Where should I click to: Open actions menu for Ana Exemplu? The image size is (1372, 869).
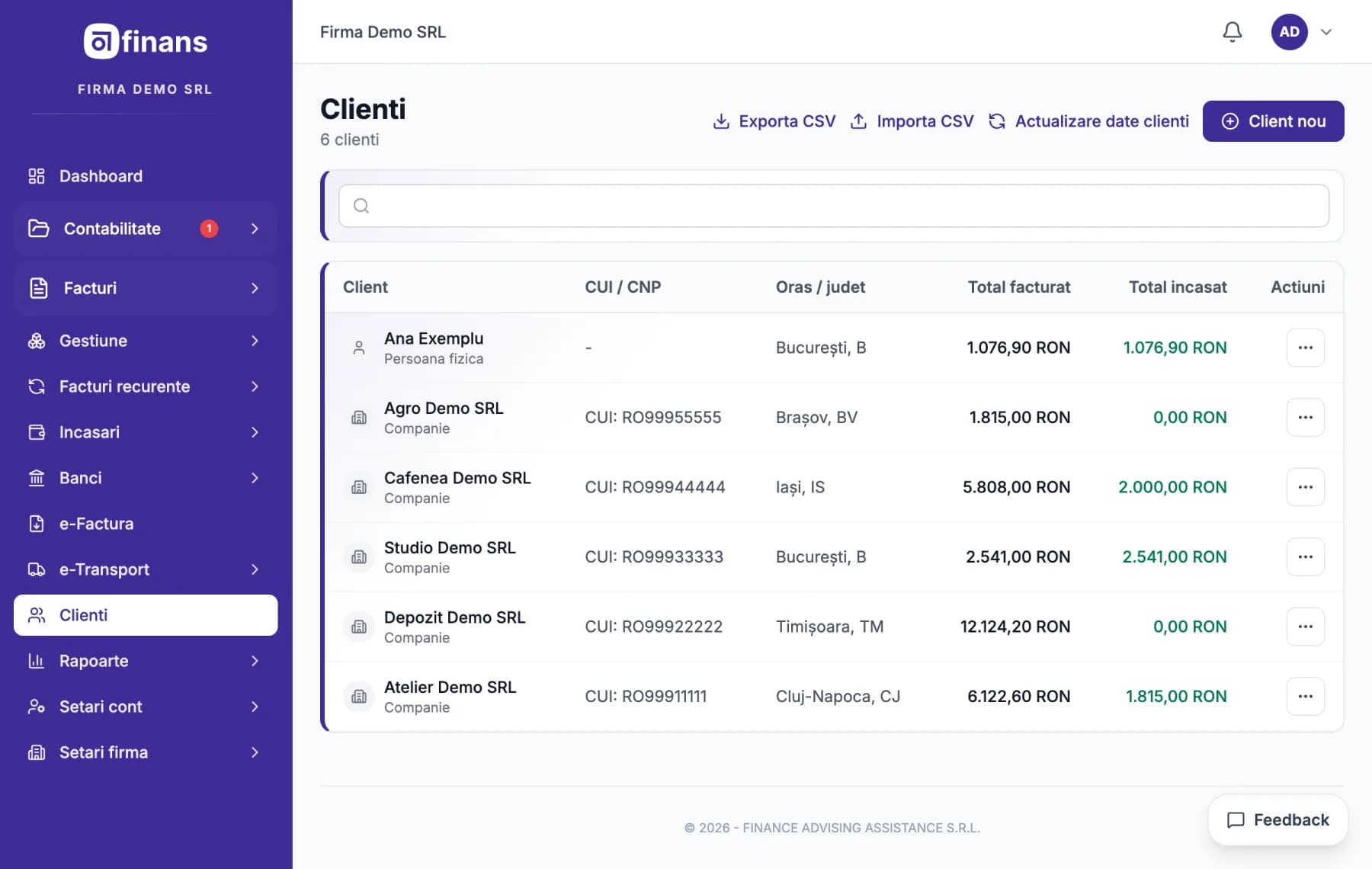pyautogui.click(x=1305, y=348)
